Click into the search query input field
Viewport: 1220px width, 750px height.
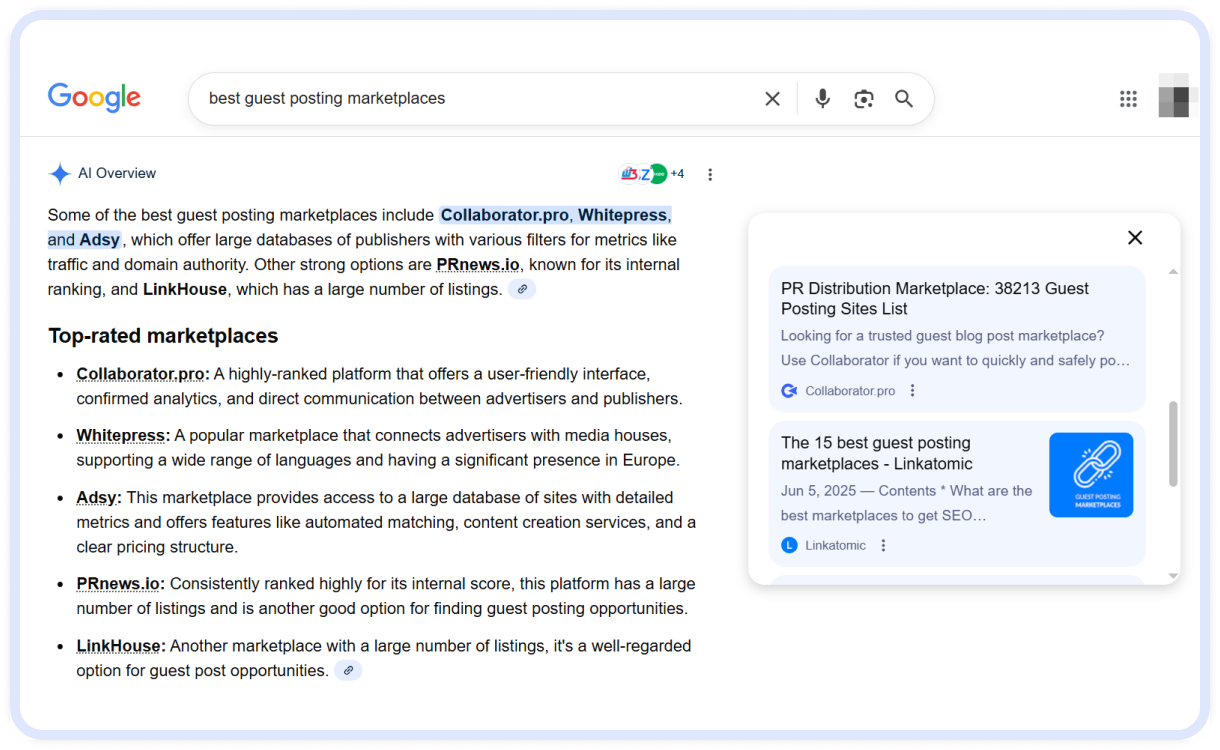tap(470, 99)
